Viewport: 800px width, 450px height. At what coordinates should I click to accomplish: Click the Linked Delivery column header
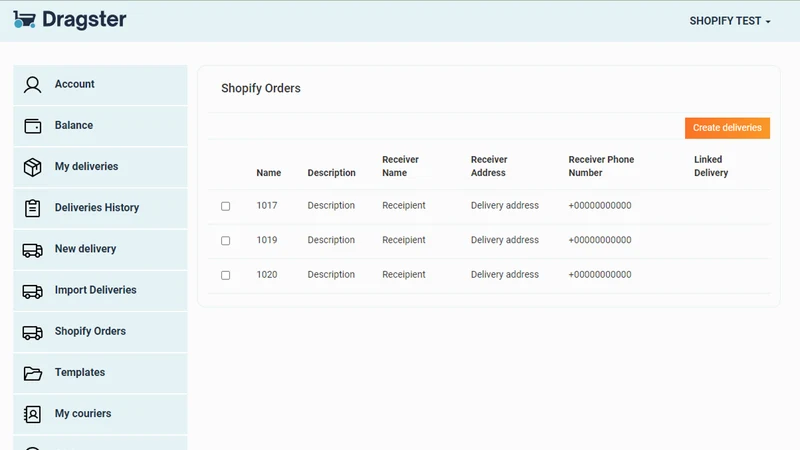[711, 166]
